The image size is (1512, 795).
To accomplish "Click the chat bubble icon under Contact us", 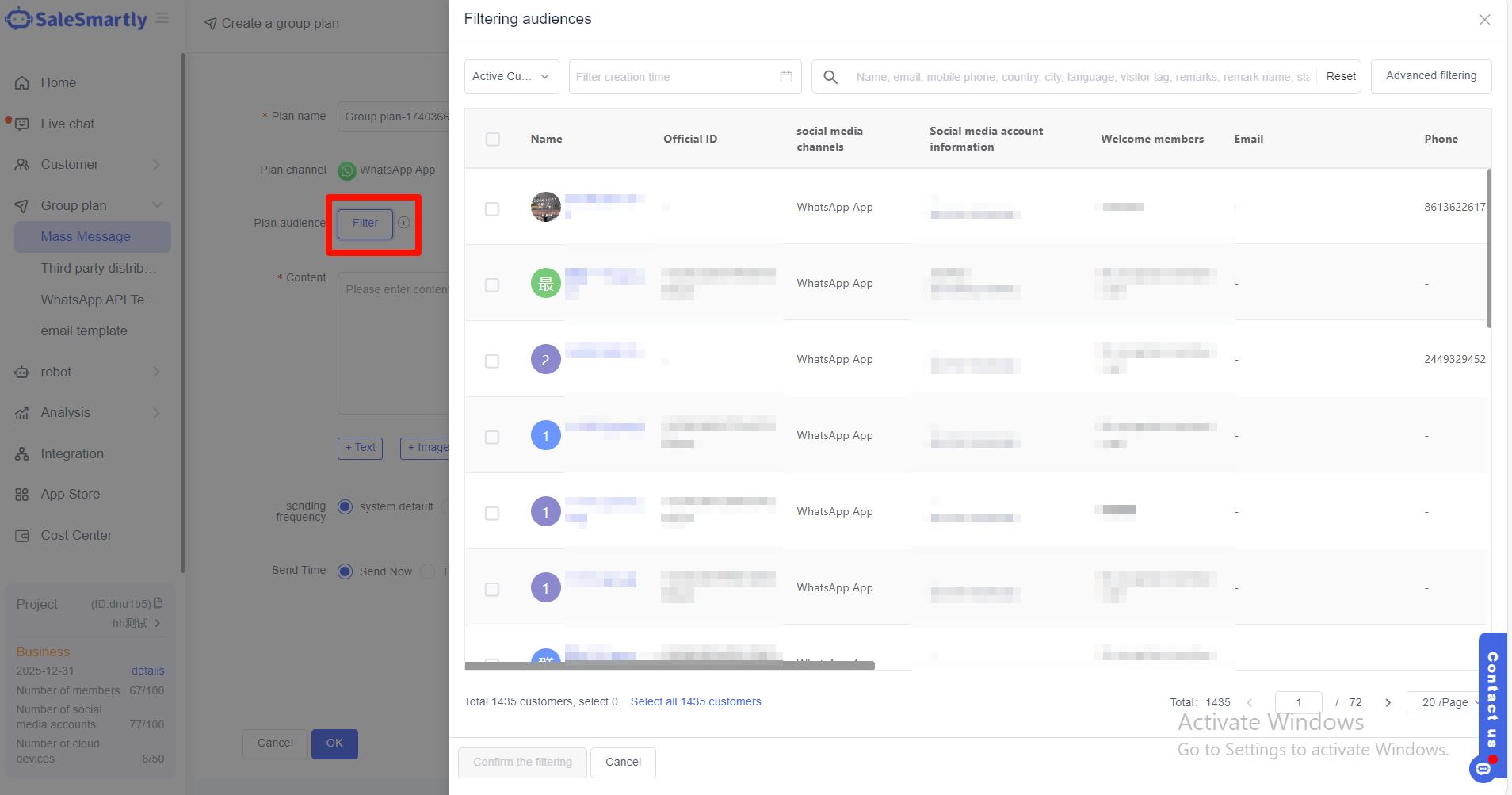I will (1483, 768).
